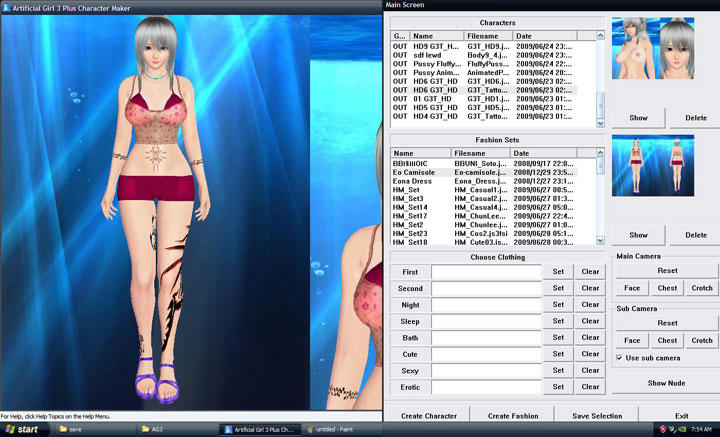Select the Eo Camisole fashion set

(x=484, y=172)
